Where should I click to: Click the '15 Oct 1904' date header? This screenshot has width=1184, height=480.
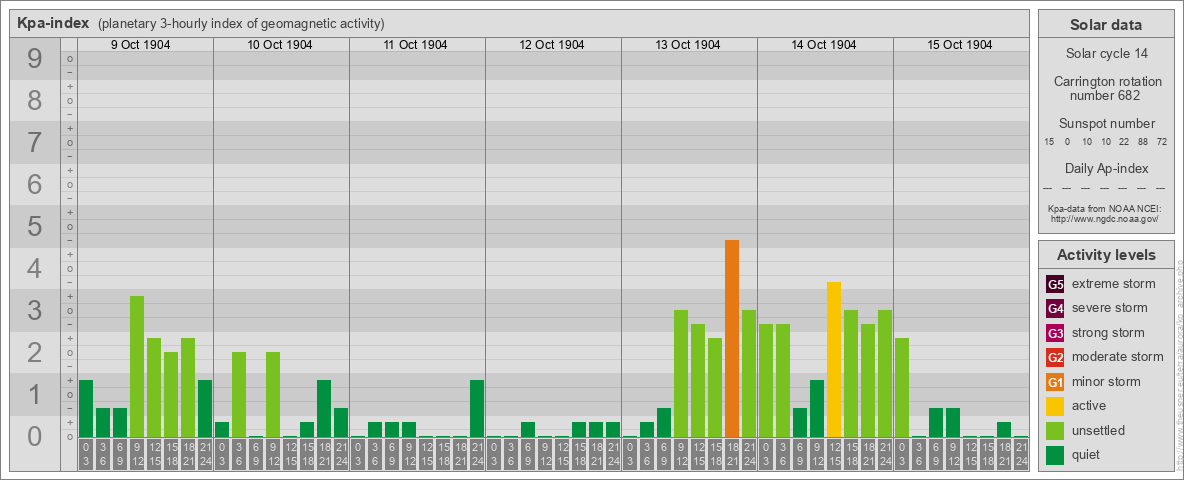point(960,45)
